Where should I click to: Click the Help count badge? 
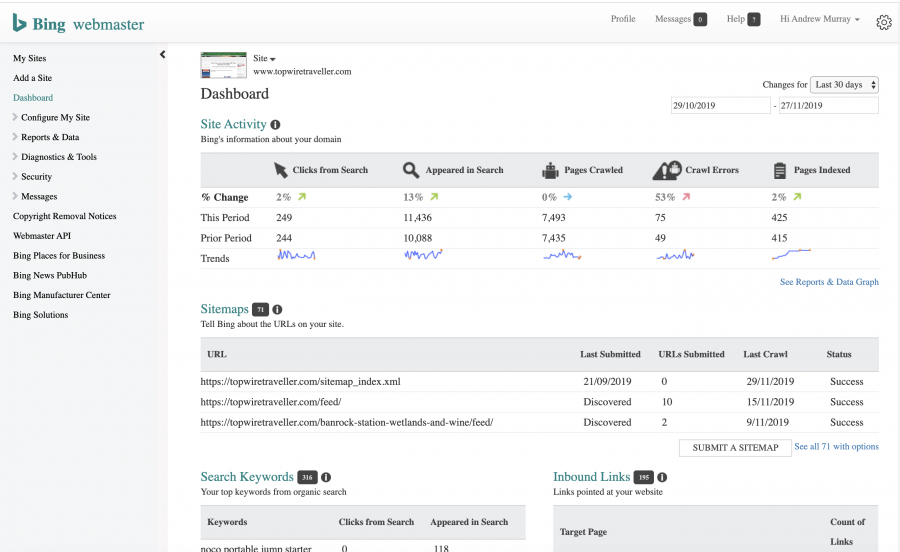pos(754,20)
